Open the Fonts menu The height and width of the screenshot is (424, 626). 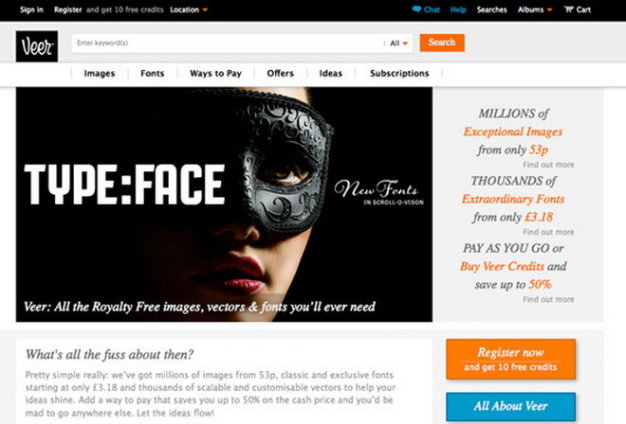coord(152,73)
